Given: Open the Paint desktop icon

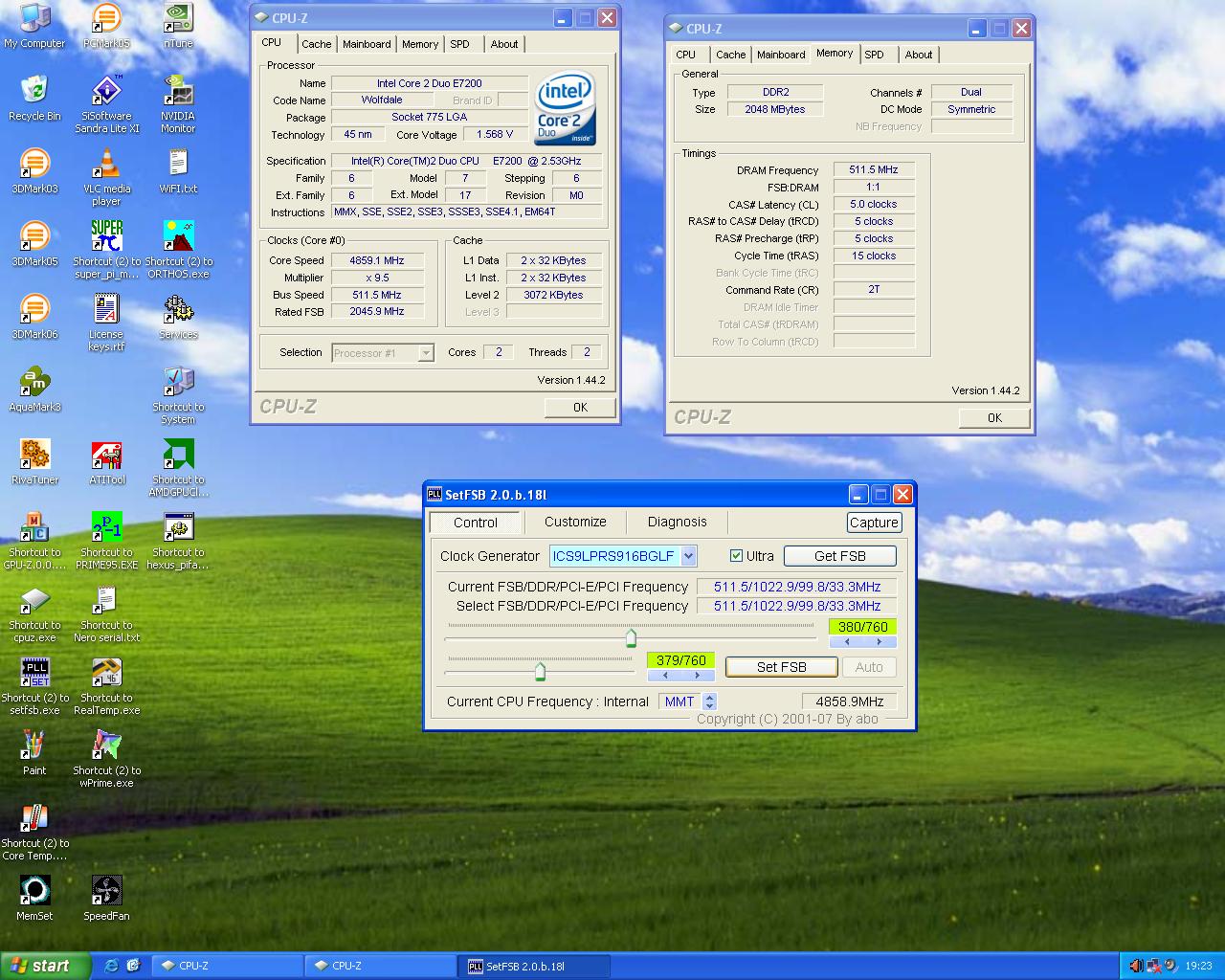Looking at the screenshot, I should [34, 753].
